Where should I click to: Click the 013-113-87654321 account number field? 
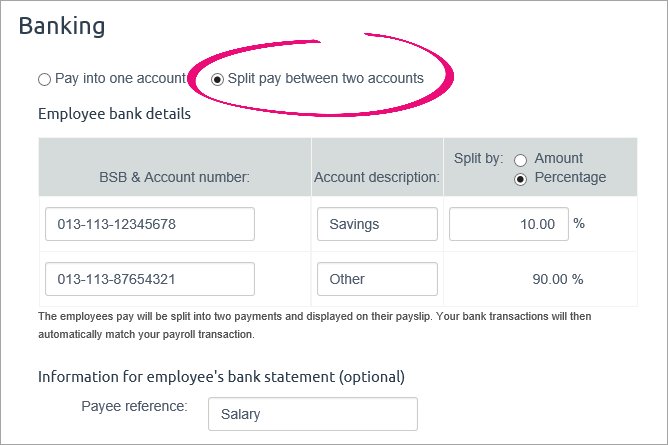pyautogui.click(x=150, y=279)
